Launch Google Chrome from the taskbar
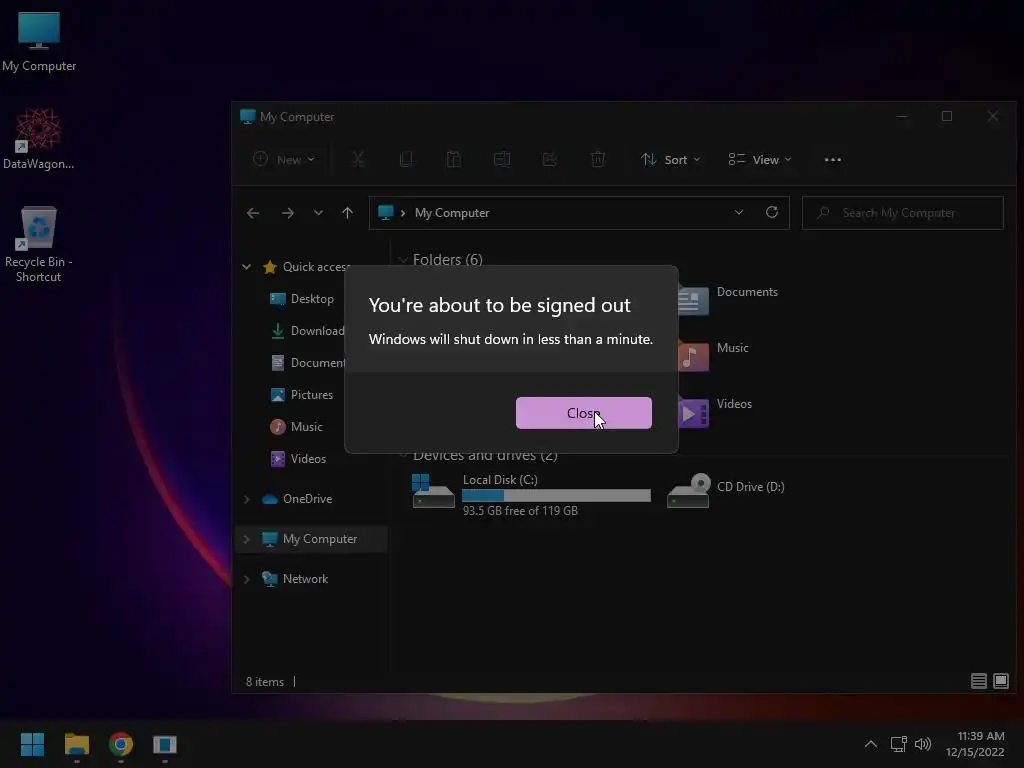This screenshot has height=768, width=1024. click(x=121, y=744)
